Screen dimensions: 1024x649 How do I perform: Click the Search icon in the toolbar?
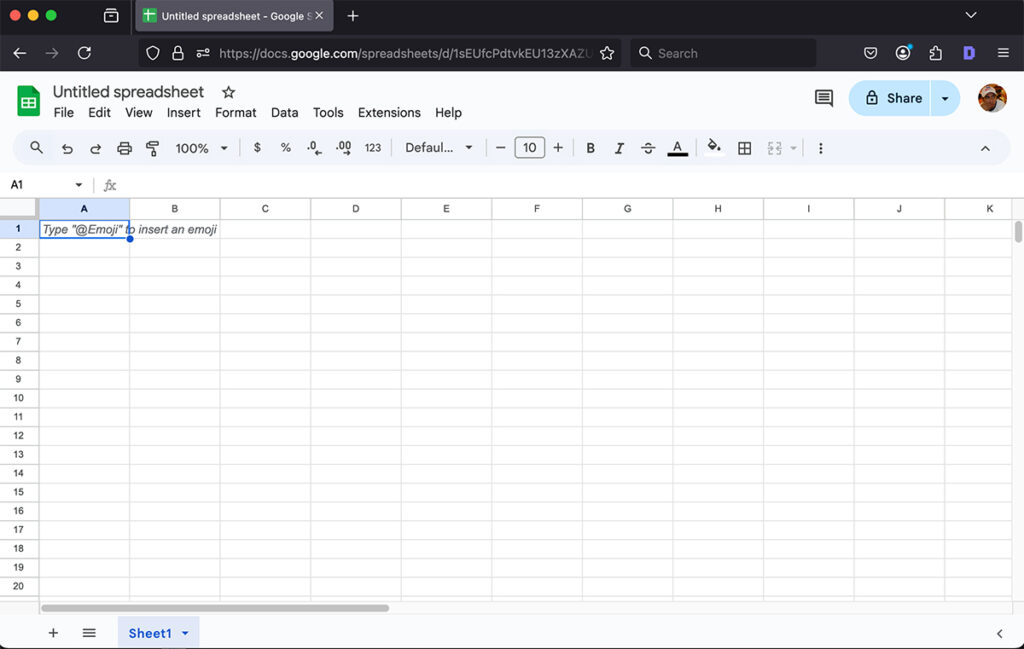36,147
